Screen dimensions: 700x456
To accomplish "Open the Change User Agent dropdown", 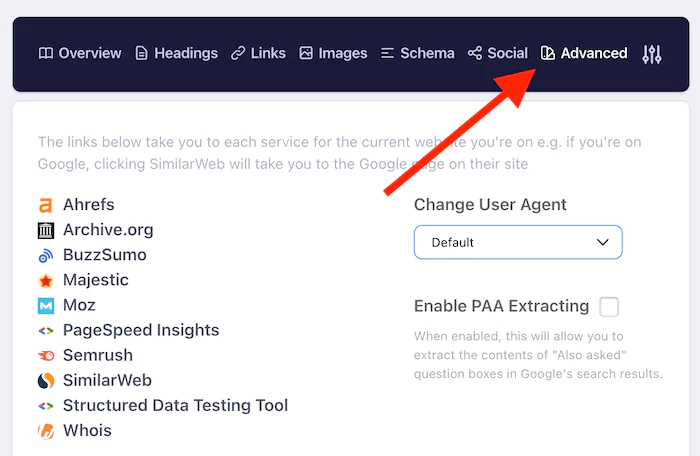I will click(518, 242).
